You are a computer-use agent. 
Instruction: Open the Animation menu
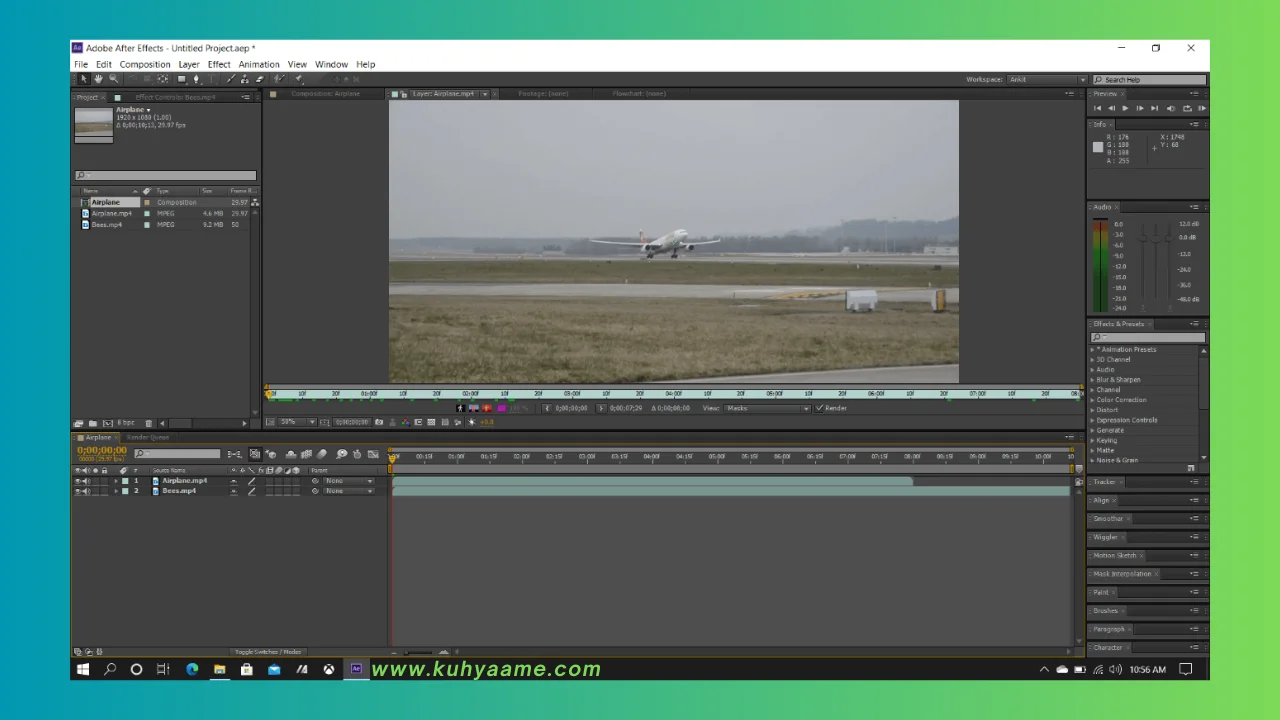[x=259, y=64]
